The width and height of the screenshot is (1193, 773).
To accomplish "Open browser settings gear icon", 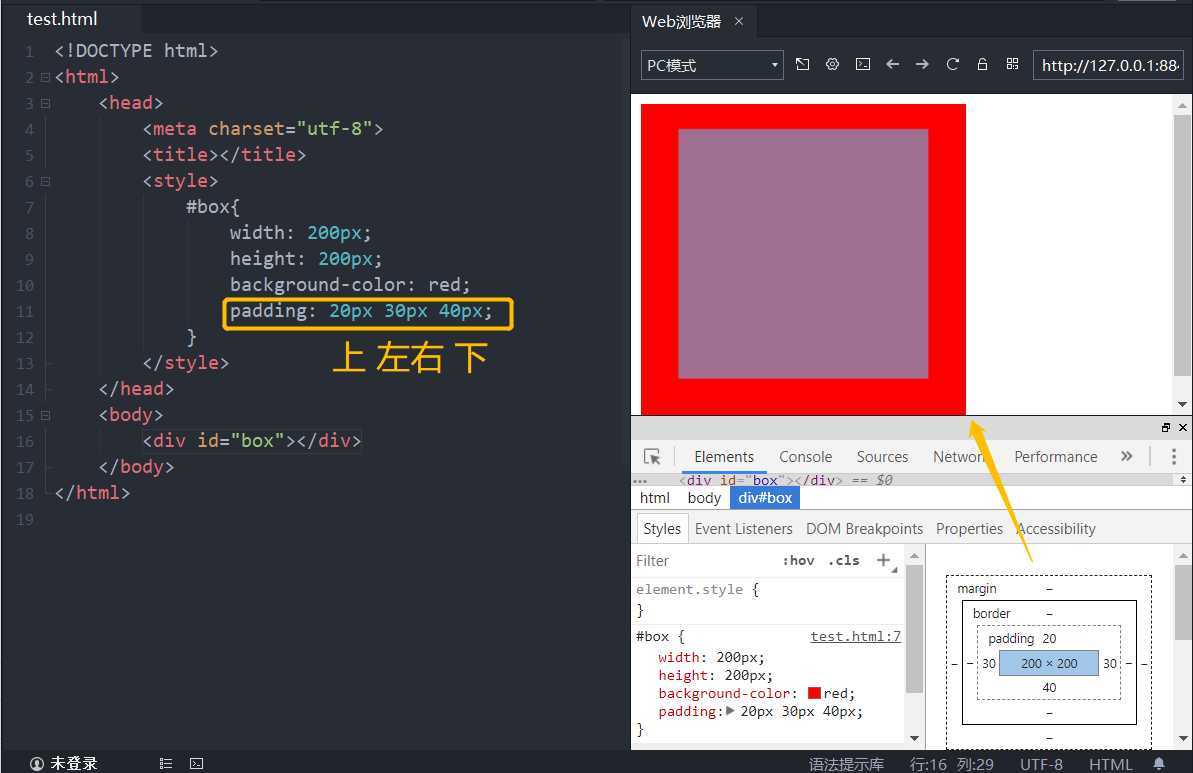I will click(x=832, y=65).
